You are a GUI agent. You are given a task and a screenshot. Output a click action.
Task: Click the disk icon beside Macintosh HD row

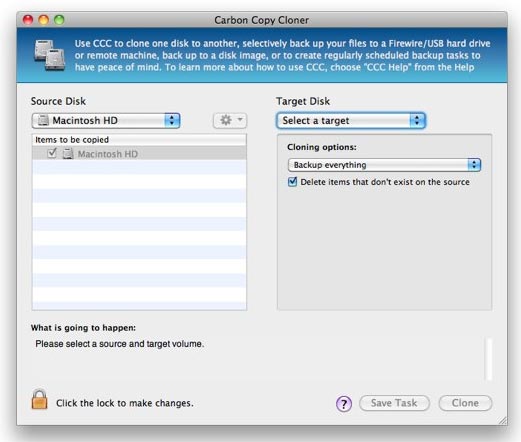(68, 154)
